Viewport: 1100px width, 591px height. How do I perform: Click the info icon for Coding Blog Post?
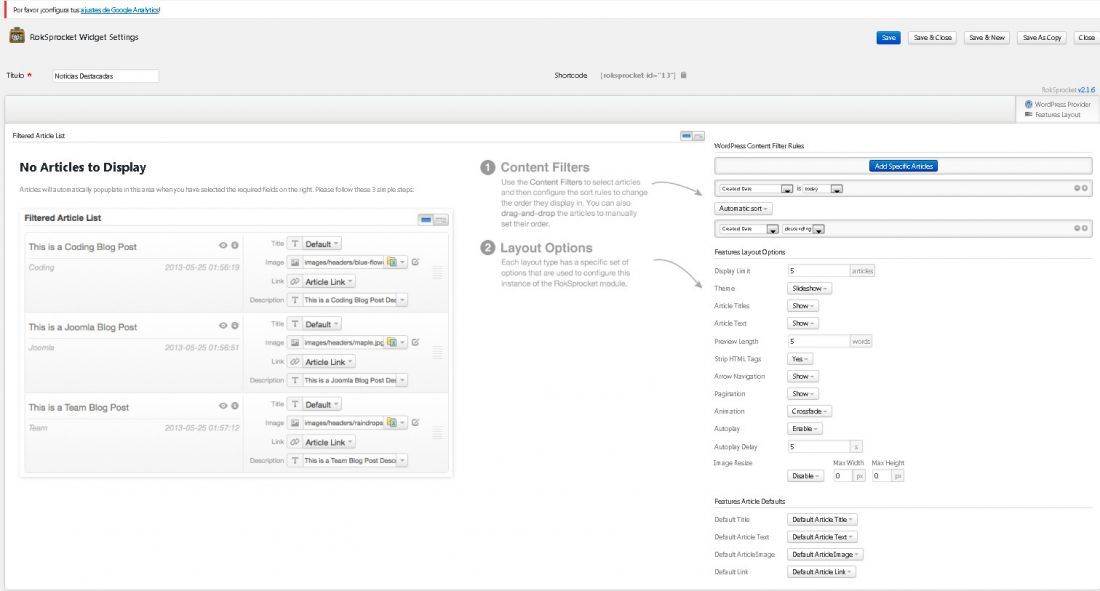[x=235, y=246]
